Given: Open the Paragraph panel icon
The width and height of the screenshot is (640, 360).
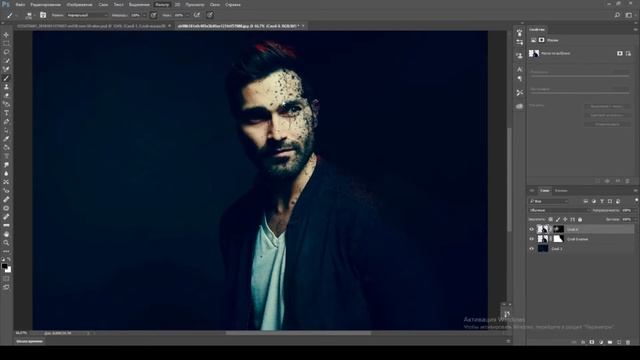Looking at the screenshot, I should click(519, 78).
